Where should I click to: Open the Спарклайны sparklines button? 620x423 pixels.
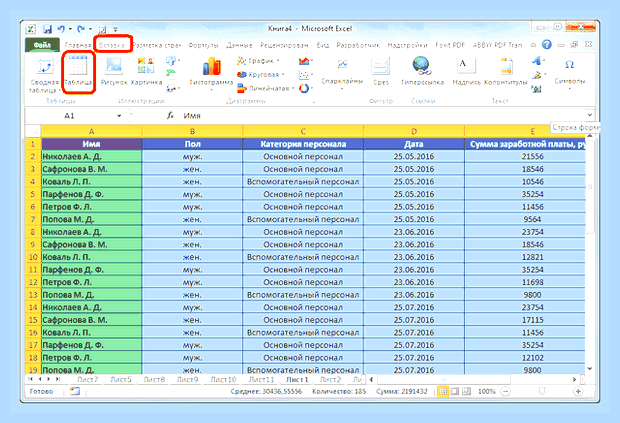pyautogui.click(x=342, y=73)
